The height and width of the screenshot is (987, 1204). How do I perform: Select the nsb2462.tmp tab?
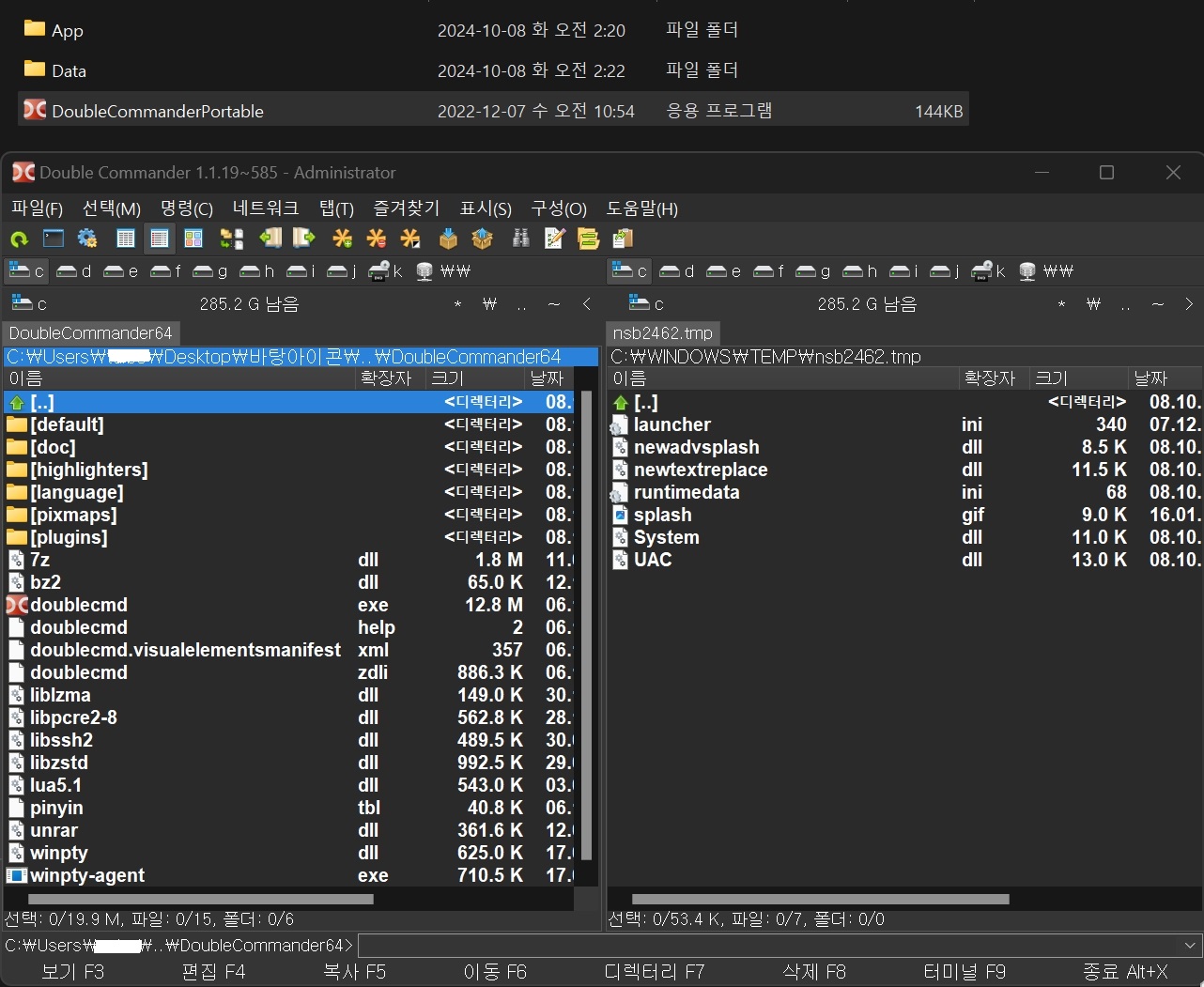pos(663,332)
